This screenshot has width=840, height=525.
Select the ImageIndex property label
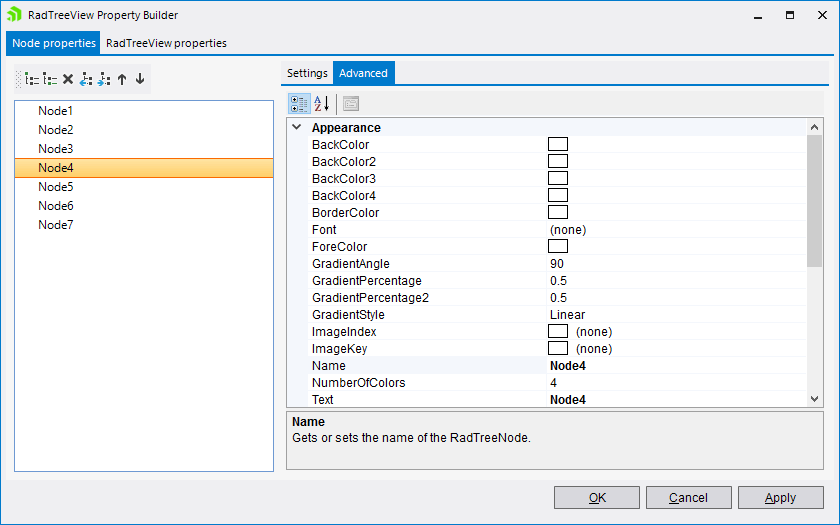pyautogui.click(x=344, y=332)
